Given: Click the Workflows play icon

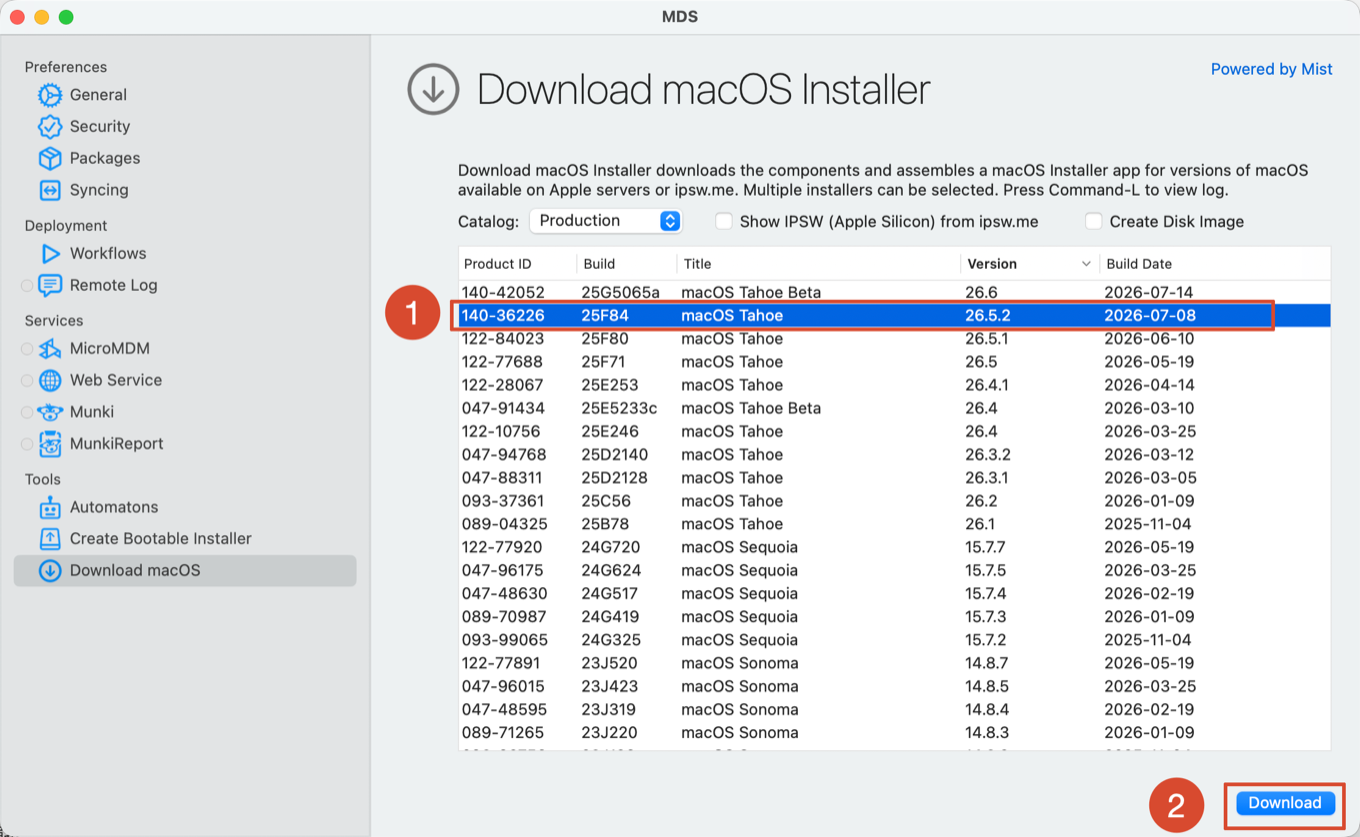Looking at the screenshot, I should pos(50,254).
